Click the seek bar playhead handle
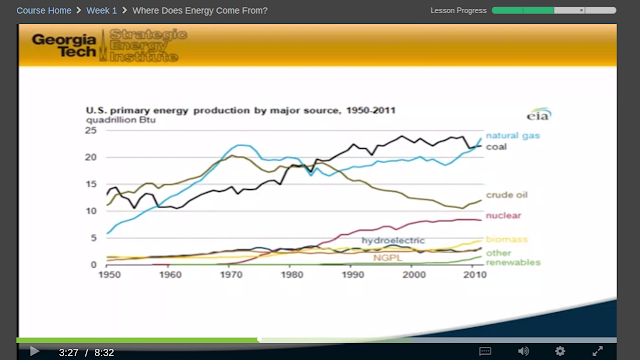 (x=260, y=340)
